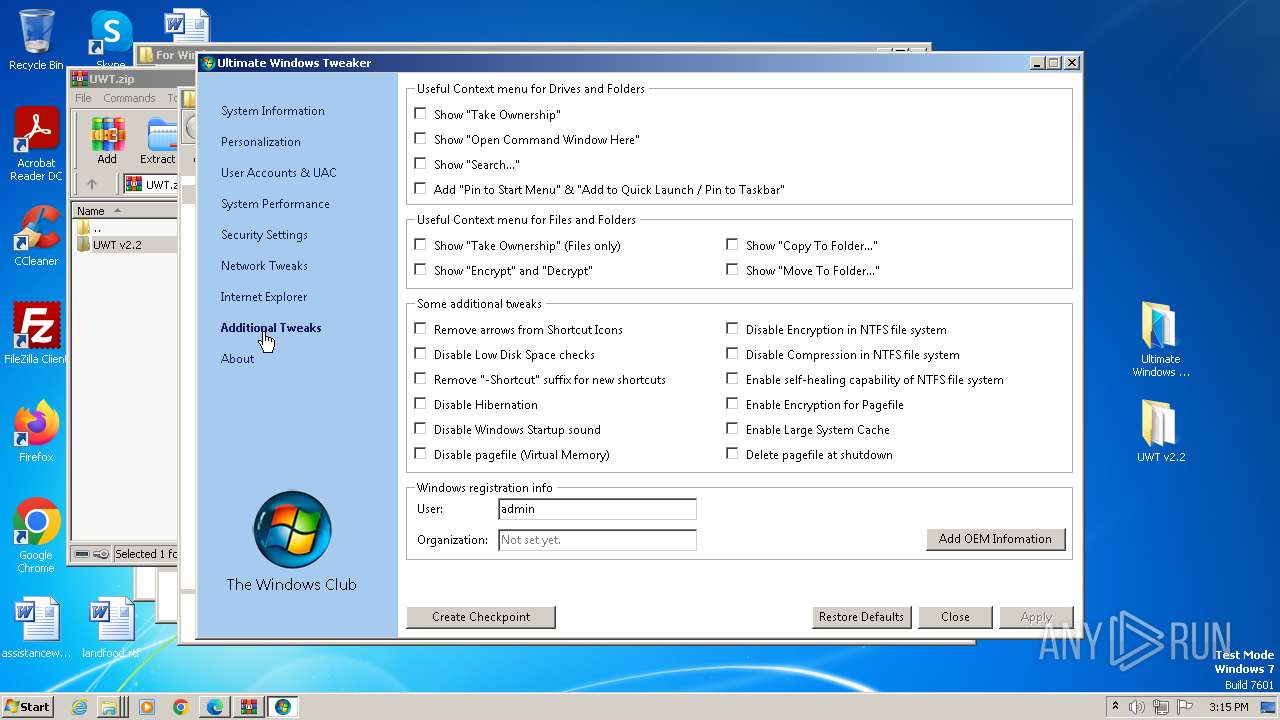Screen dimensions: 1280x720
Task: Open the Acrobat Reader DC desktop icon
Action: click(x=36, y=144)
